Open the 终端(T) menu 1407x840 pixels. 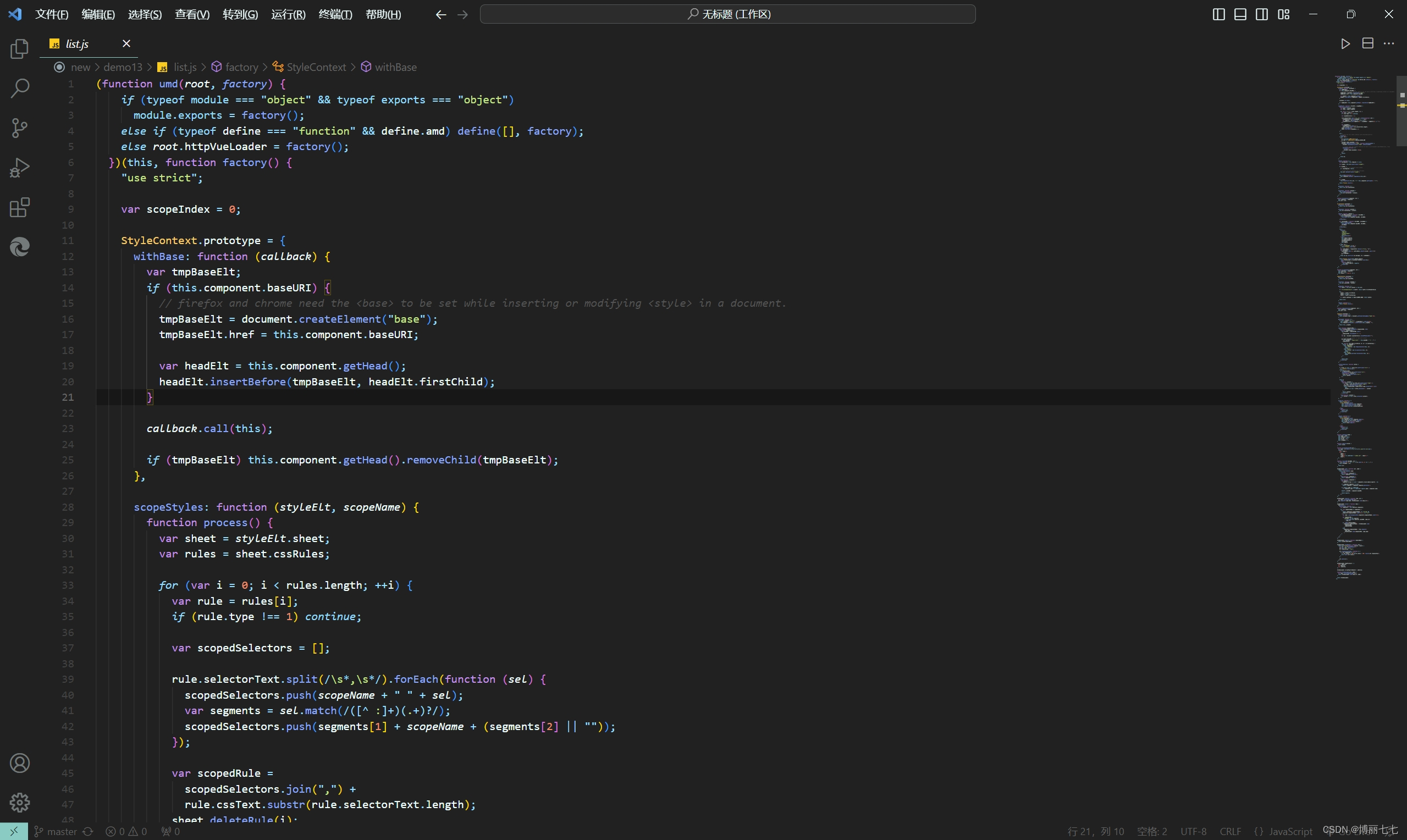click(x=335, y=14)
